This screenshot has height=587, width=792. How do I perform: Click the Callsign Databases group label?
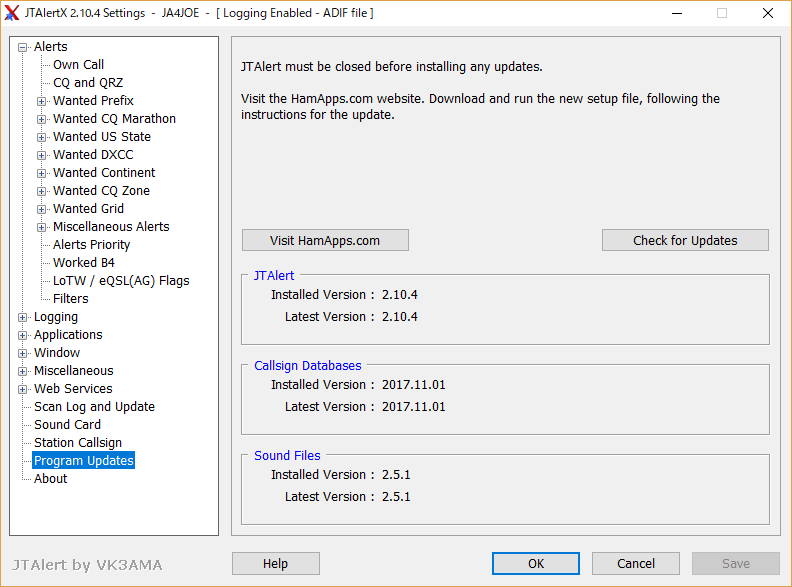(x=308, y=366)
